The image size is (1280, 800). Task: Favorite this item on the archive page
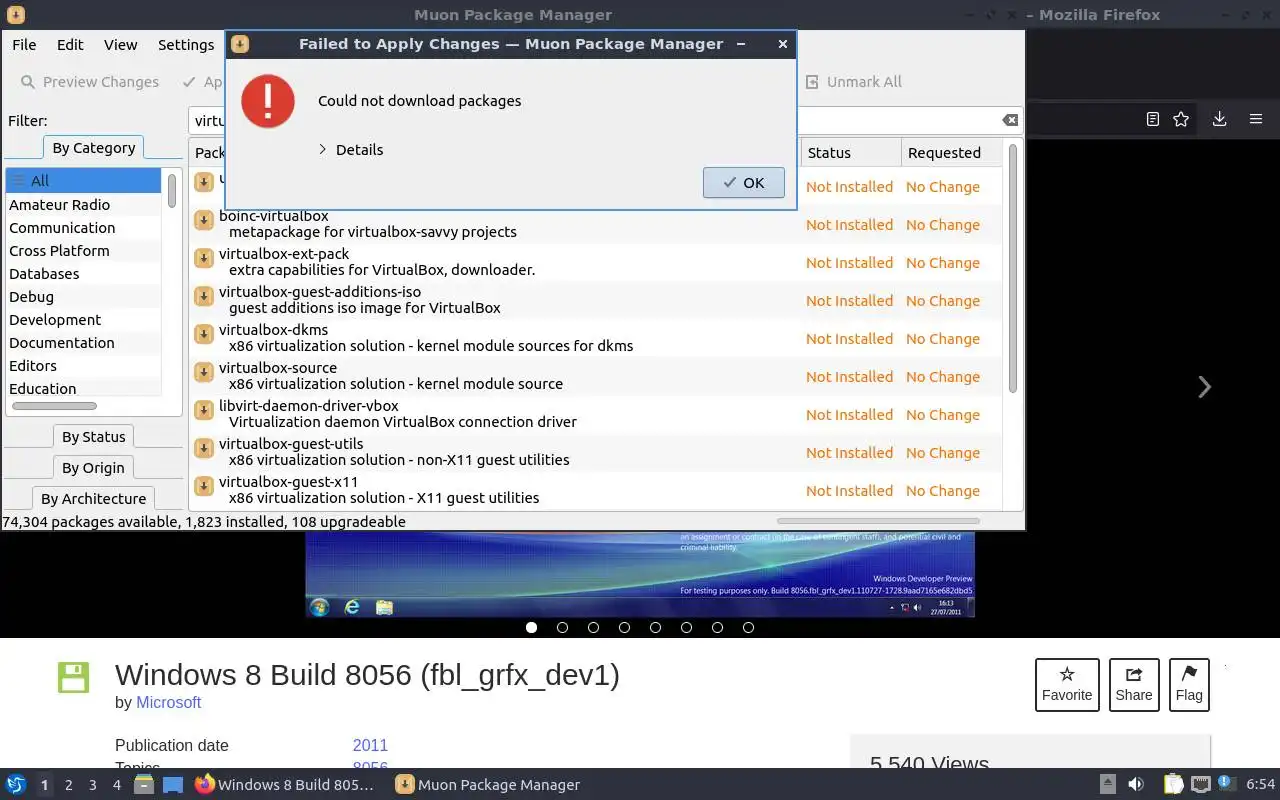pos(1067,684)
